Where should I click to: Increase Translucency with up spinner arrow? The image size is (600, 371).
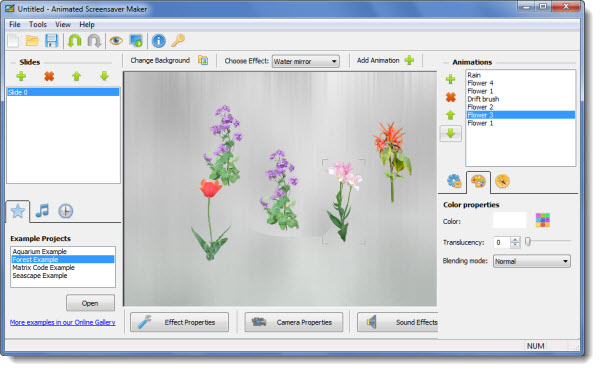click(x=515, y=239)
